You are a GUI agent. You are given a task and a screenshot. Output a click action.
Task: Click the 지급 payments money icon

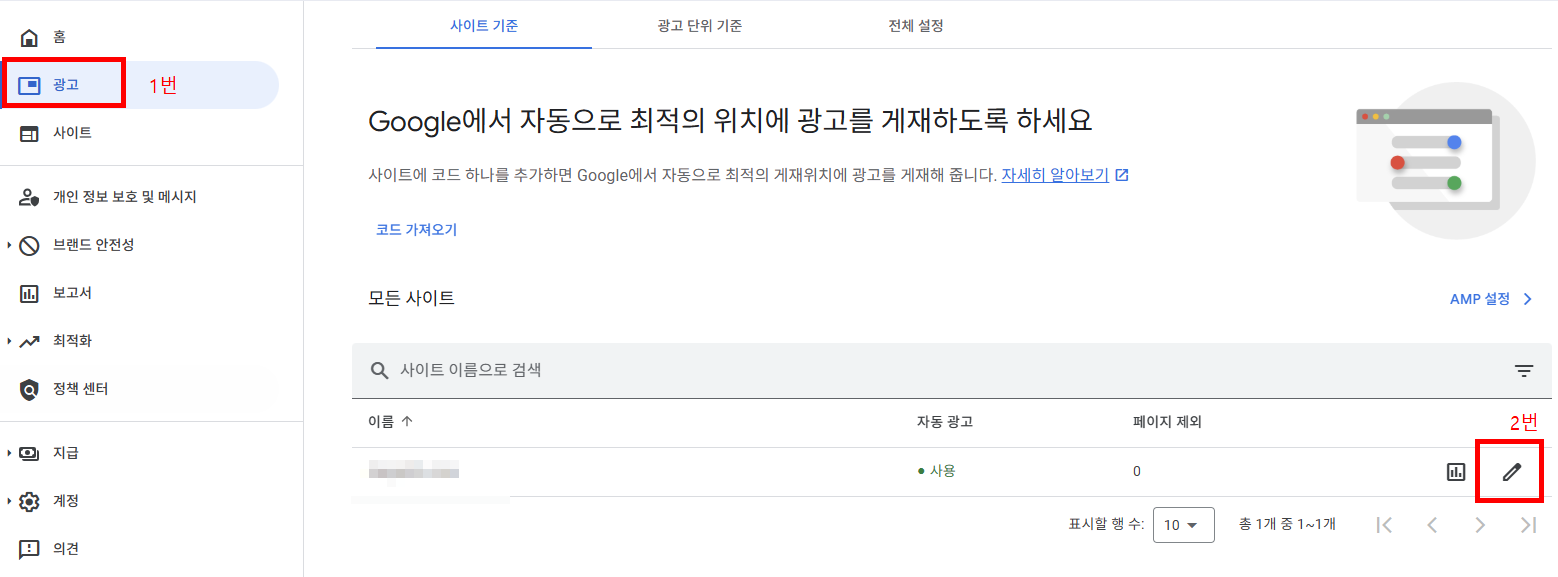[x=29, y=453]
